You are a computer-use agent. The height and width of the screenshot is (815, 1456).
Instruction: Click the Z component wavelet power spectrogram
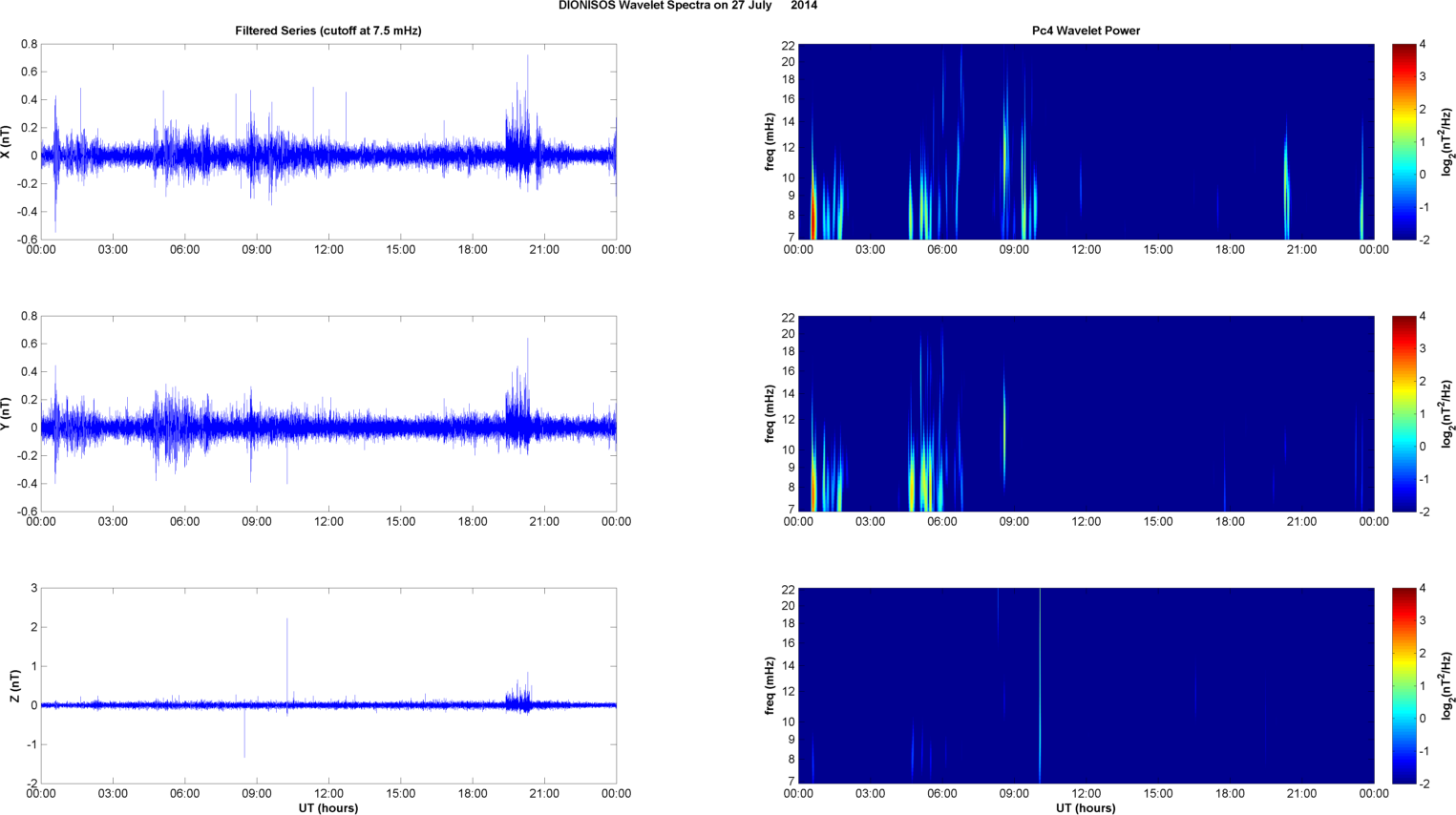tap(1086, 685)
